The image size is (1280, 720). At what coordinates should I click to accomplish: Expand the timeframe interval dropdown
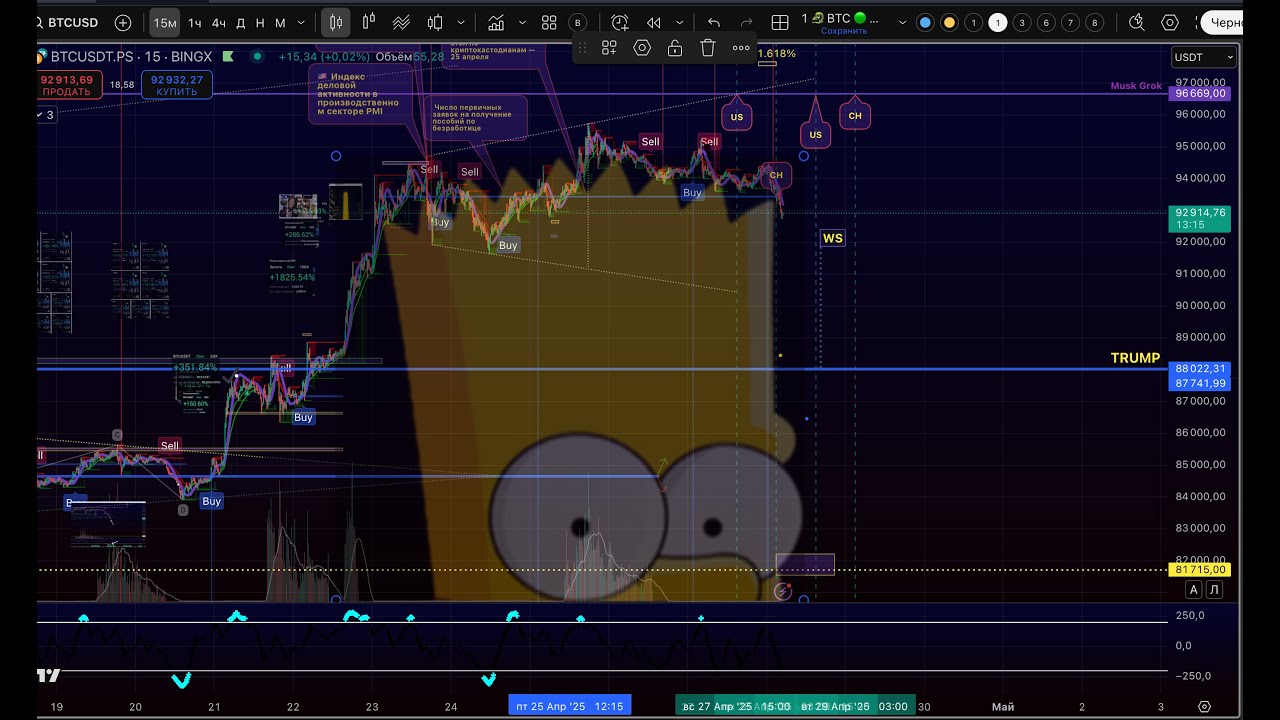pos(303,22)
